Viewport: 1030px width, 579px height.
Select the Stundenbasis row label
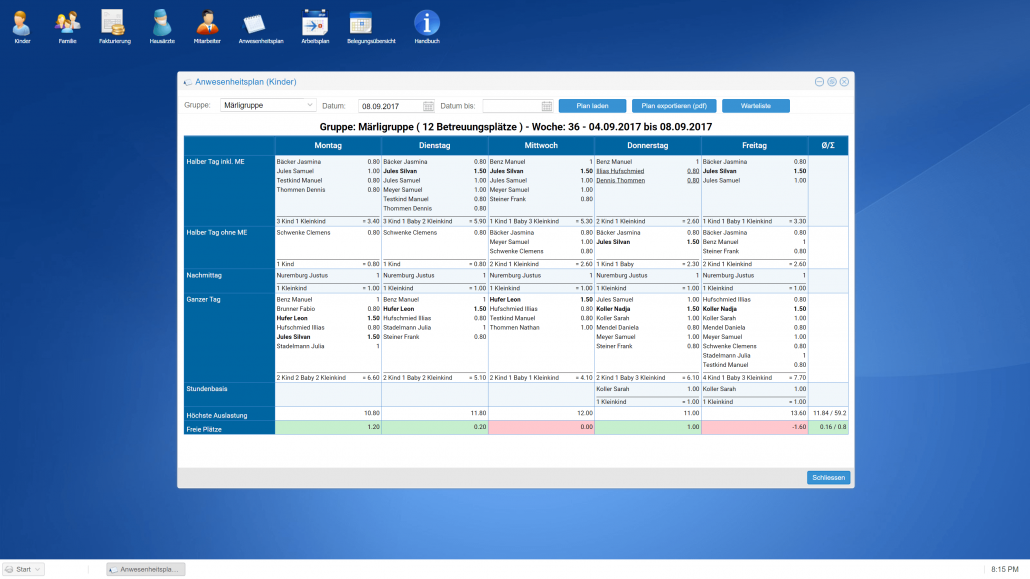207,389
